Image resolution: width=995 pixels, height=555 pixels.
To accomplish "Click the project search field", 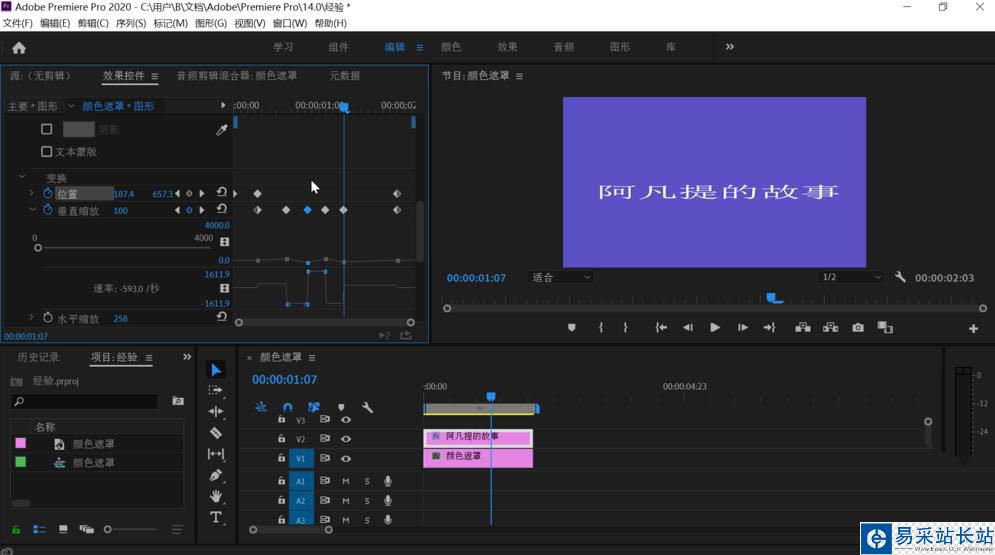I will (x=85, y=401).
